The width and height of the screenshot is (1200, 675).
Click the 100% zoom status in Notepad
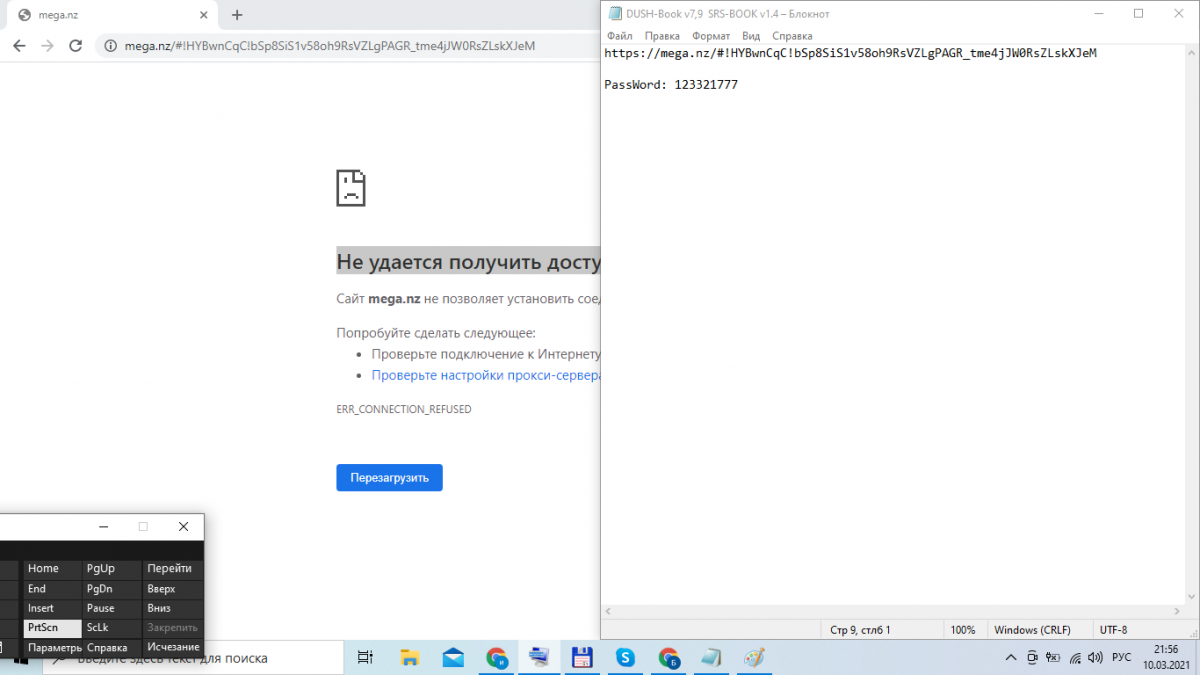[963, 630]
